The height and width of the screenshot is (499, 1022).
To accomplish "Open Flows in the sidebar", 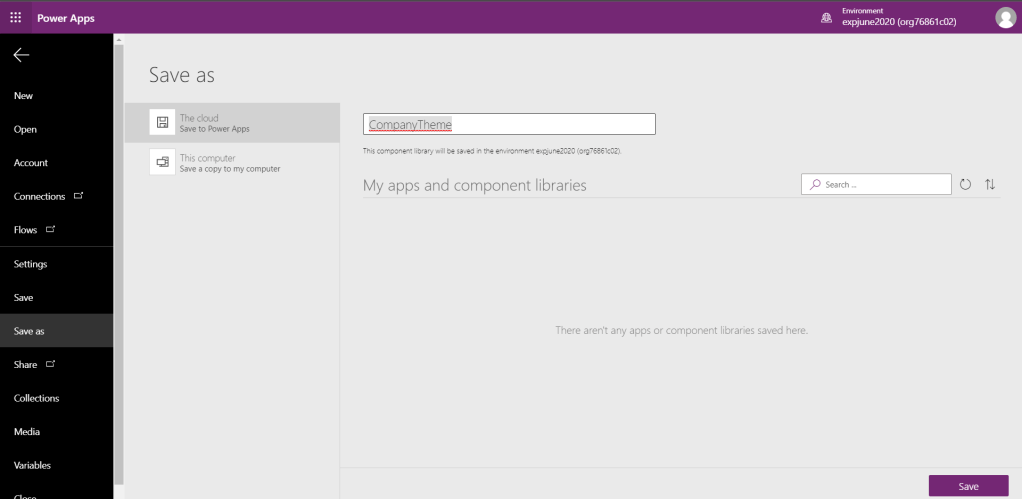I will [26, 230].
